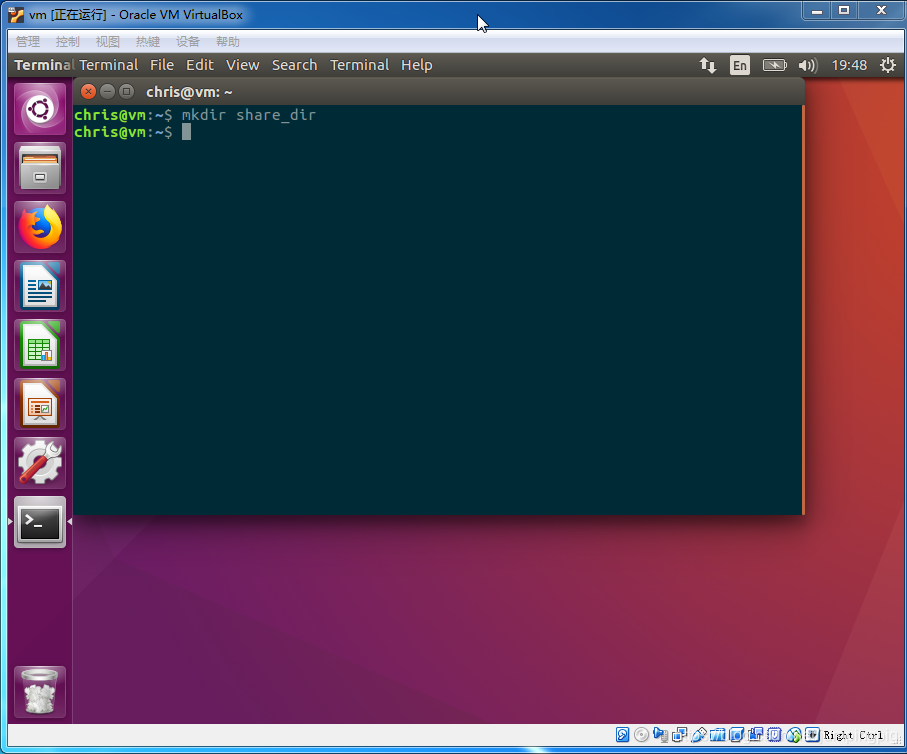Open the 管理 menu in VirtualBox

28,42
